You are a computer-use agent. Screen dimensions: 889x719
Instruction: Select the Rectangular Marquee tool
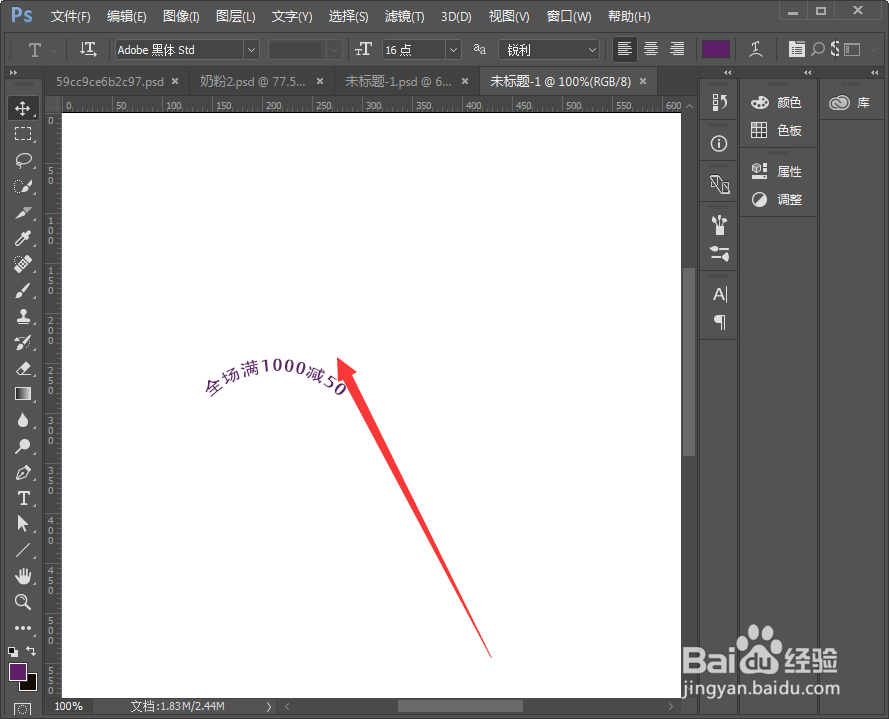[23, 134]
